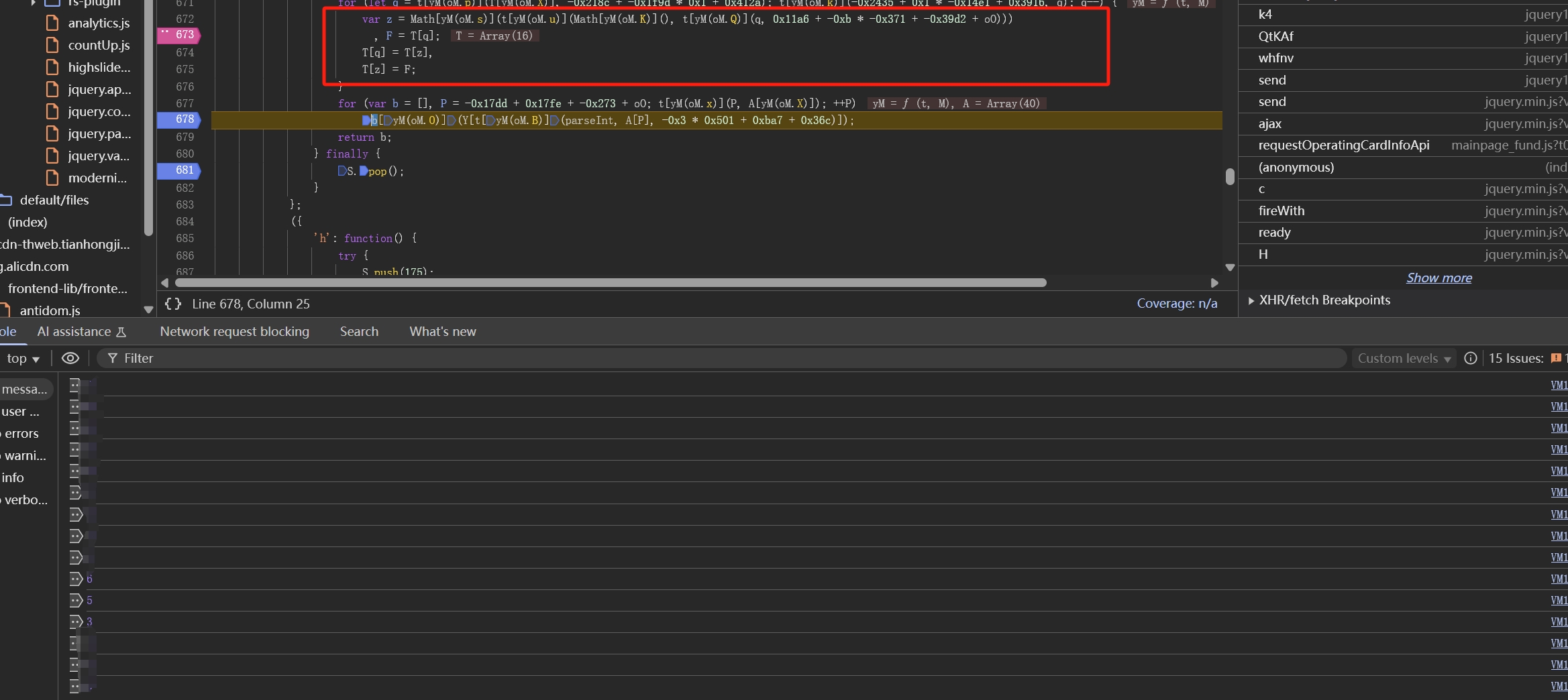This screenshot has width=1568, height=700.
Task: Open antidom.js in the sources tree
Action: (50, 310)
